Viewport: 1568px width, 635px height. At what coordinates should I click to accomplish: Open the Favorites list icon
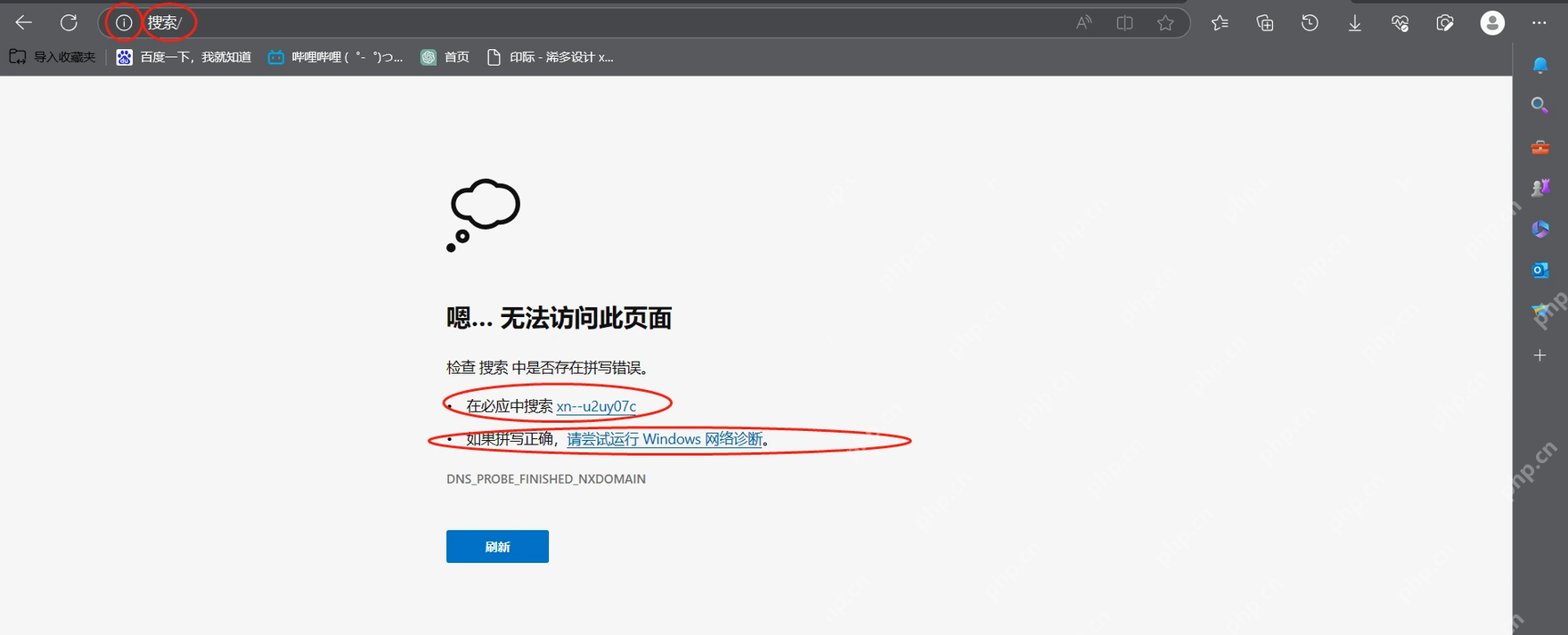point(1220,23)
